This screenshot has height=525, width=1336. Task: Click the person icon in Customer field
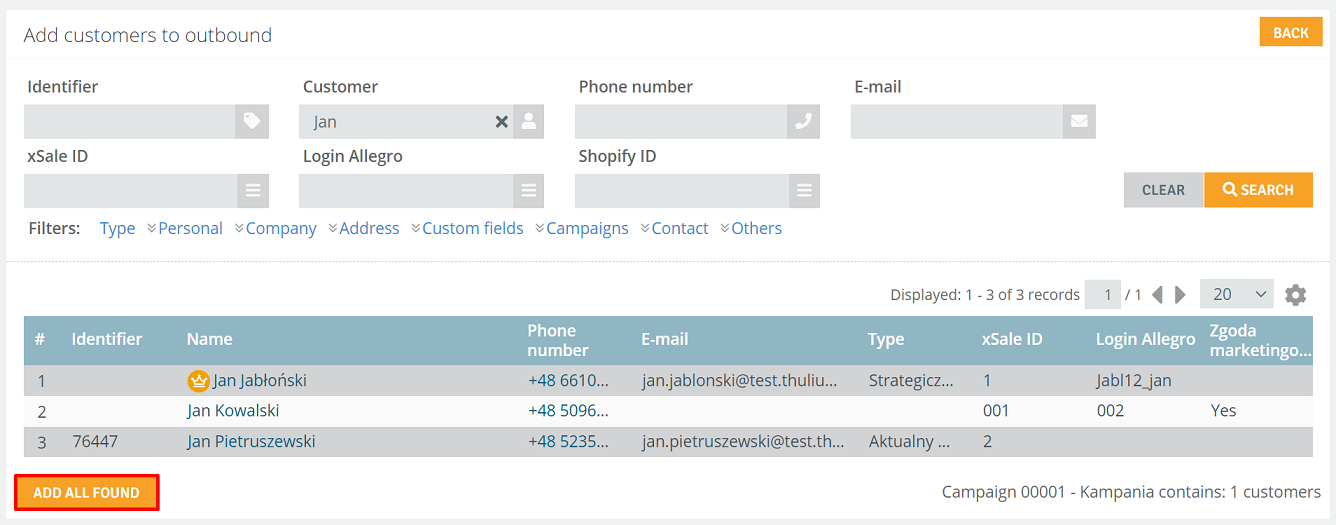coord(529,122)
